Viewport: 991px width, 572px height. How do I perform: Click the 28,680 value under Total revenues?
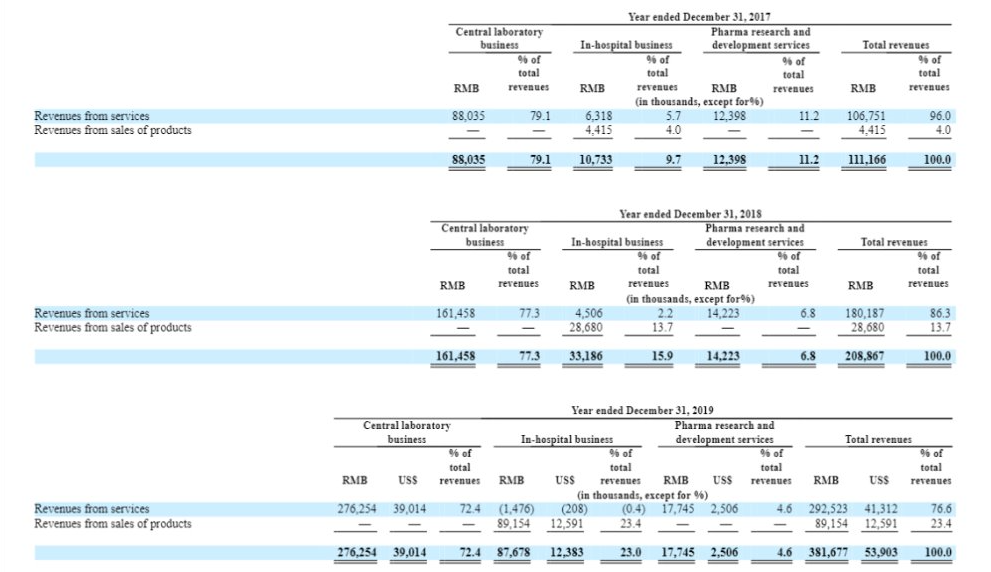pos(867,327)
